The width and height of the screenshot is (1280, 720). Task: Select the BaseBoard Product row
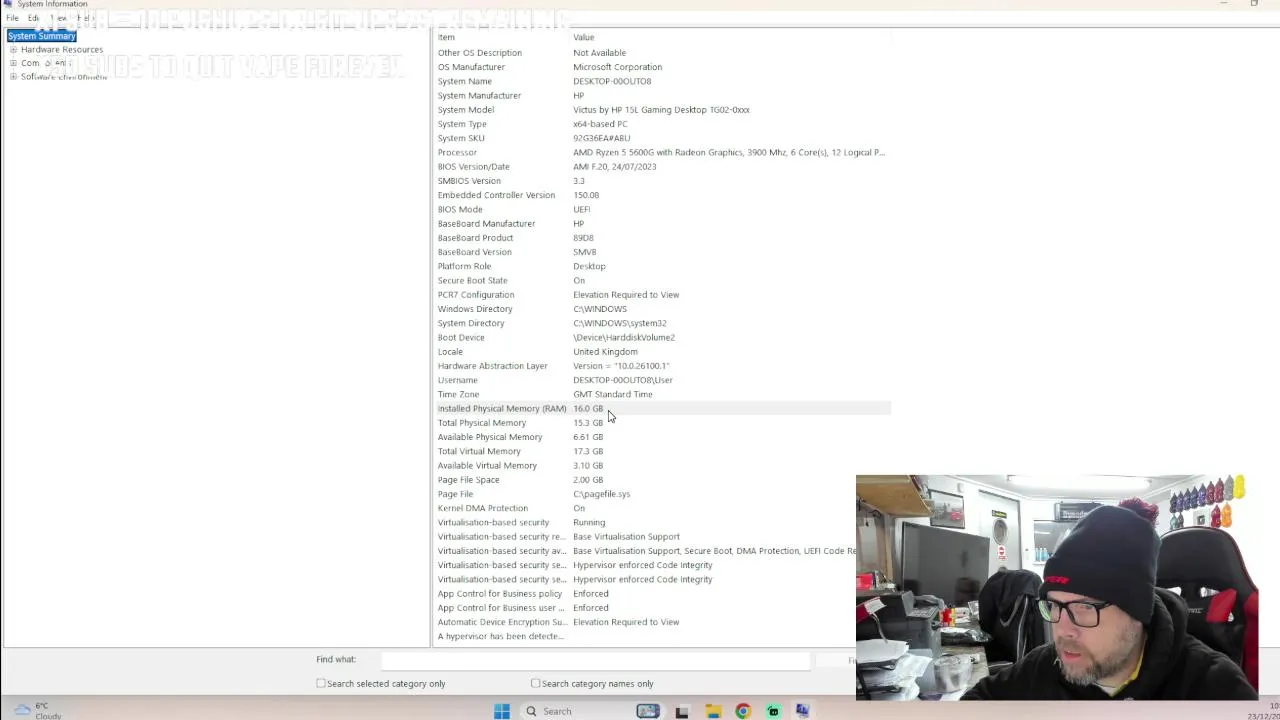[661, 238]
